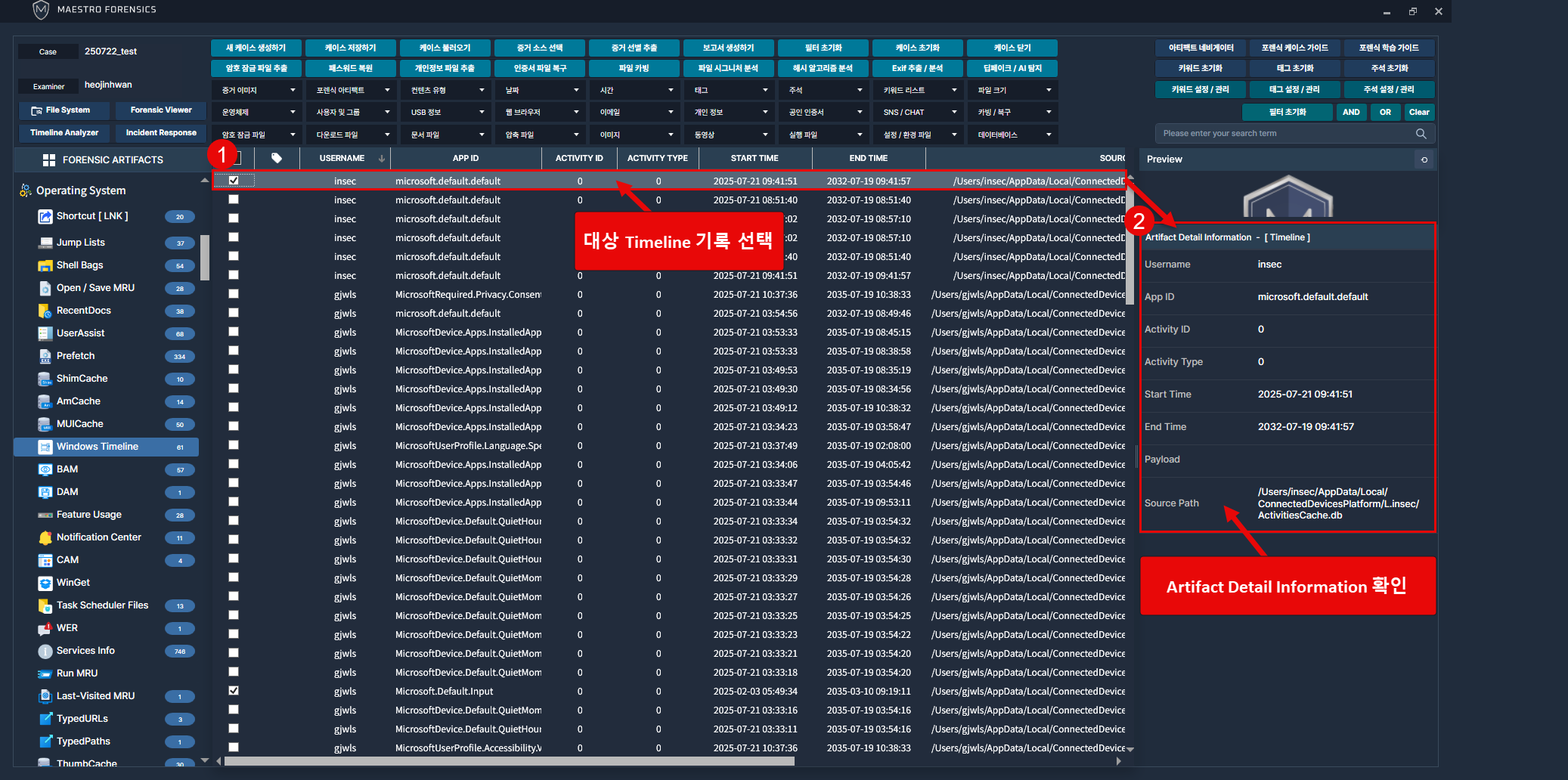This screenshot has width=1568, height=780.
Task: Click the Preview panel refresh icon
Action: (1424, 159)
